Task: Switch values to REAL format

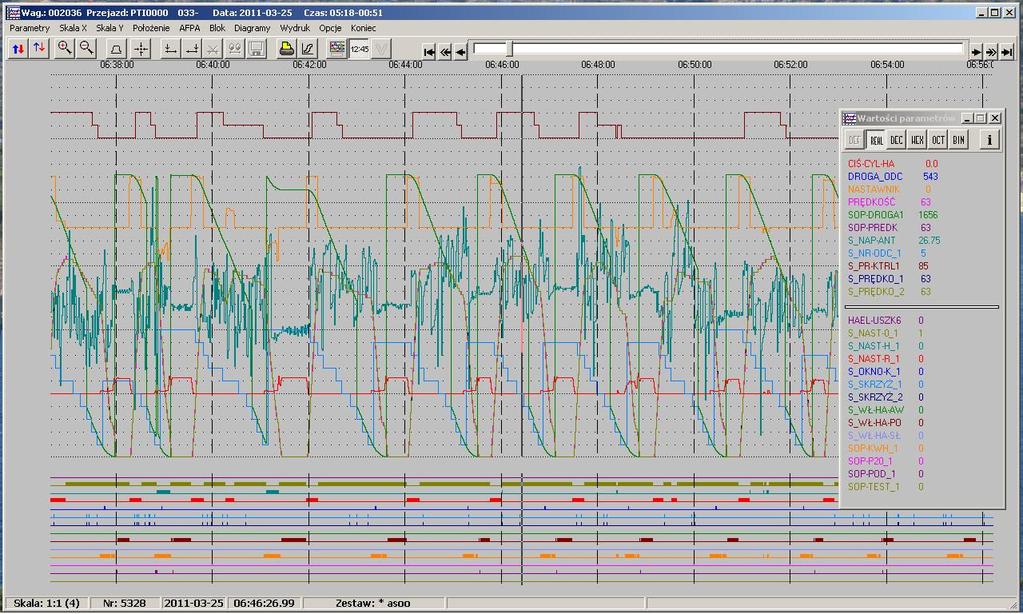Action: tap(876, 140)
